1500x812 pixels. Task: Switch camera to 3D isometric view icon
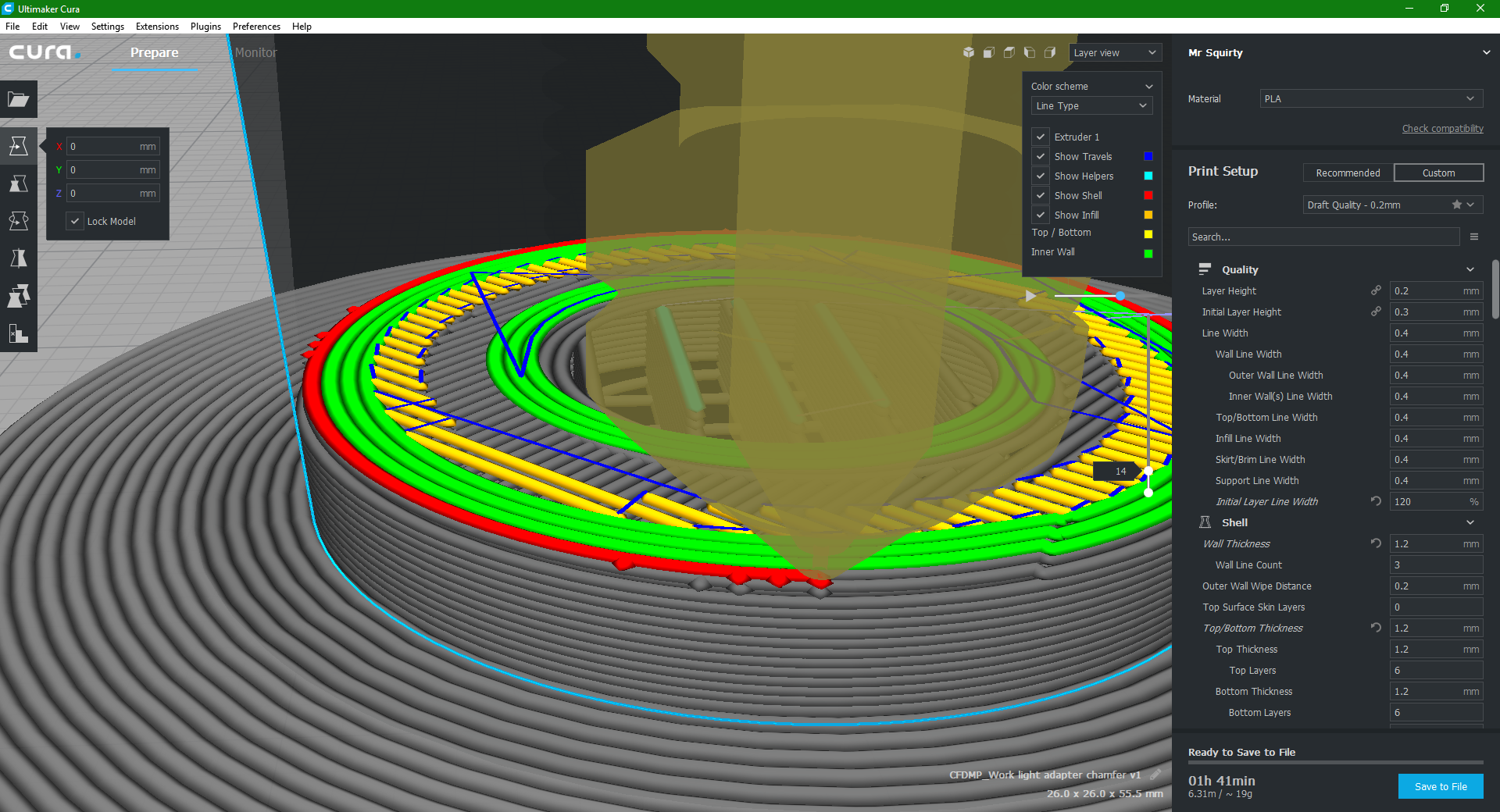pyautogui.click(x=969, y=52)
